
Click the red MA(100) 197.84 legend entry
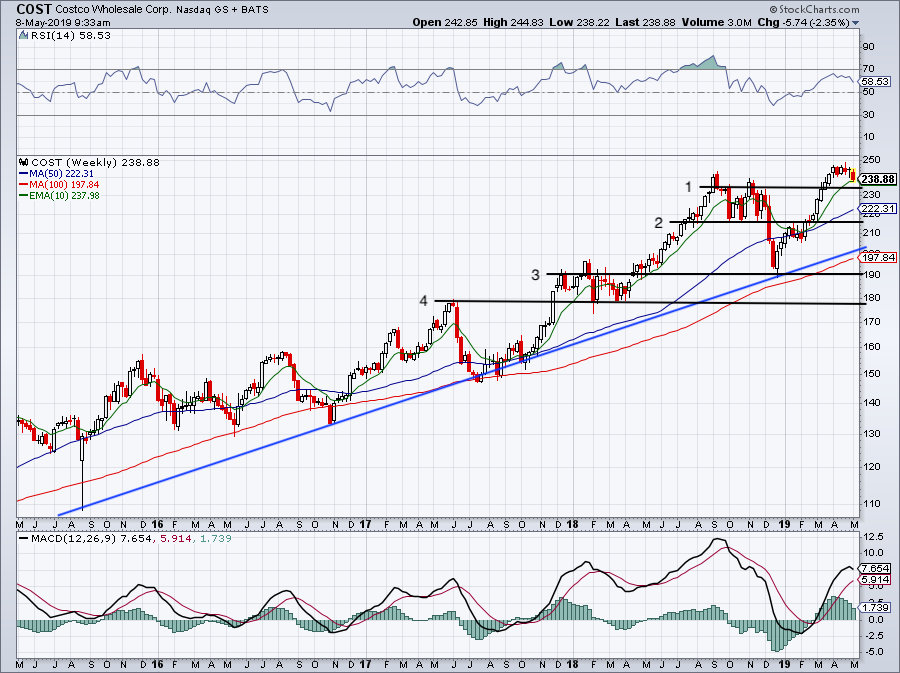tap(59, 184)
